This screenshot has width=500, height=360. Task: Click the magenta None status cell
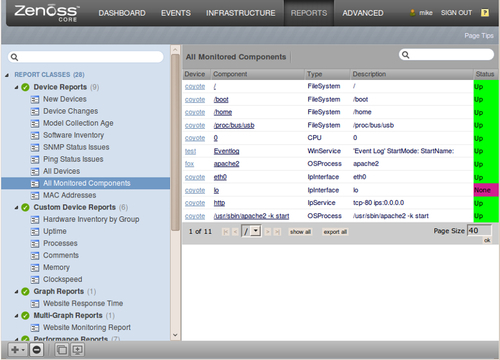pos(486,190)
